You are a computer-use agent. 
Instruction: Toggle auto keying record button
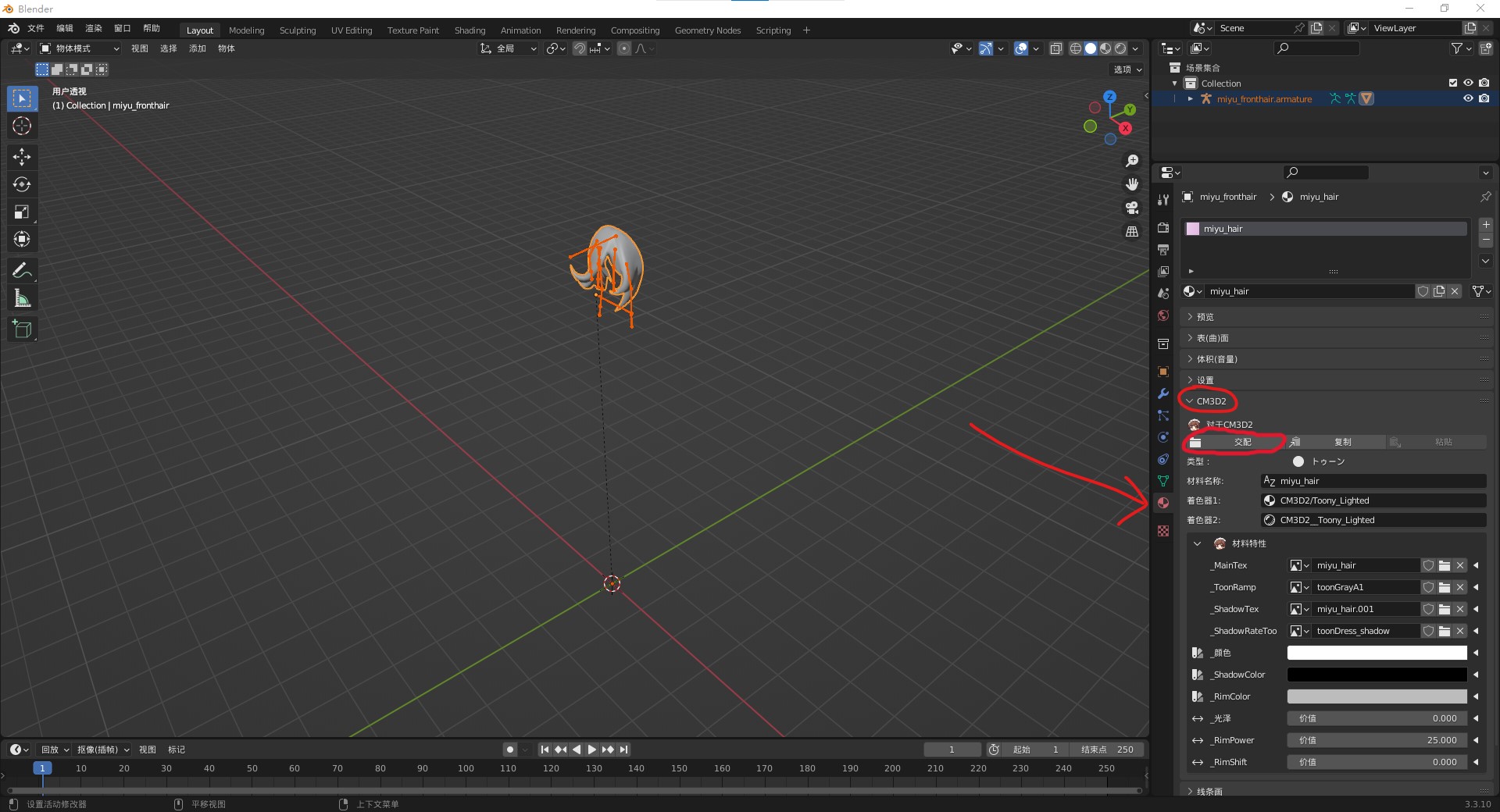click(510, 750)
